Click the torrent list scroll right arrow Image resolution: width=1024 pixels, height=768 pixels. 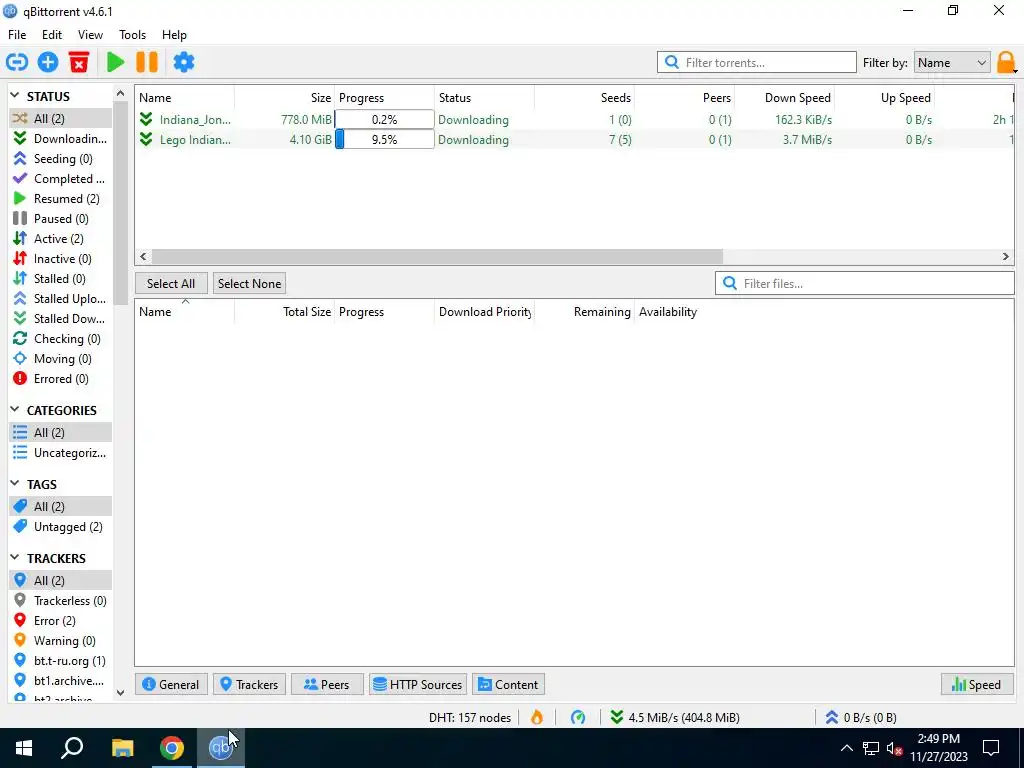click(1006, 257)
